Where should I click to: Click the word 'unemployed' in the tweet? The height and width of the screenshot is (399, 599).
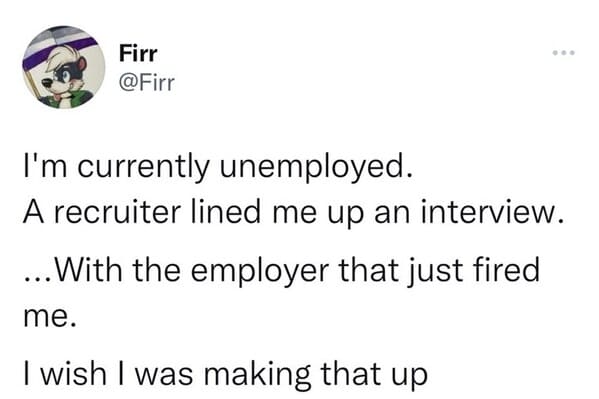click(315, 167)
